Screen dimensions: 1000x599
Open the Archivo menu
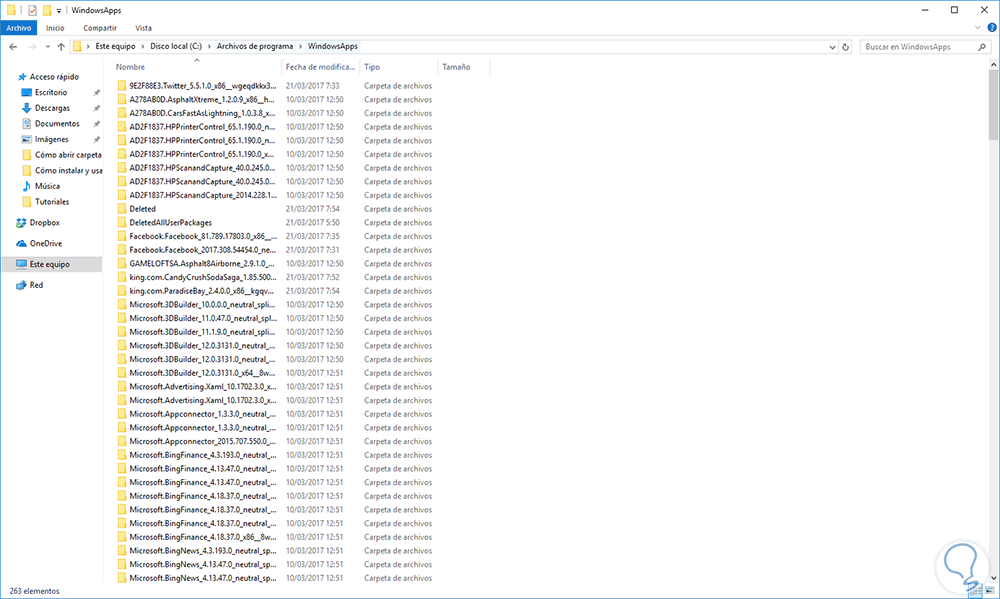pos(18,28)
